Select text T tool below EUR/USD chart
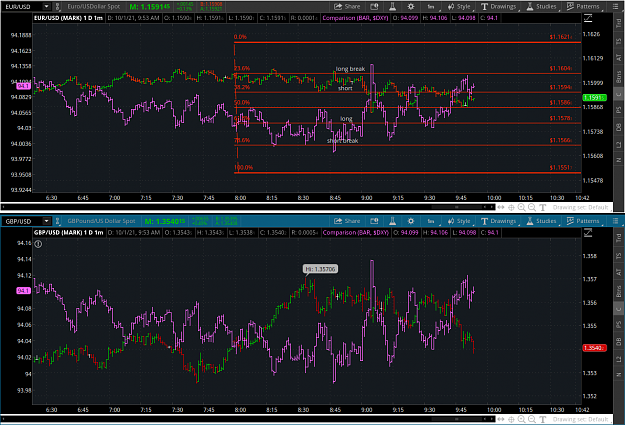Viewport: 625px width, 425px height. click(x=542, y=207)
